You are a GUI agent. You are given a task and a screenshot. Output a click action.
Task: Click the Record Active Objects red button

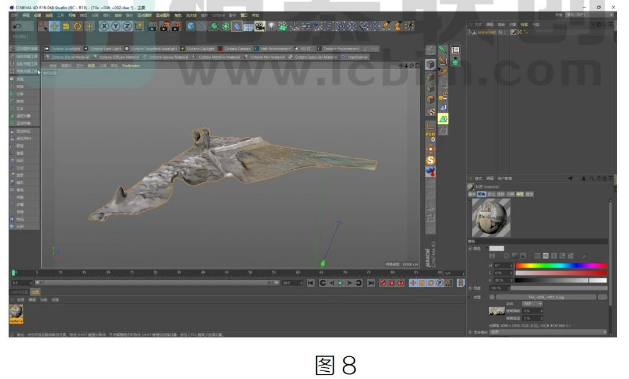pos(383,283)
